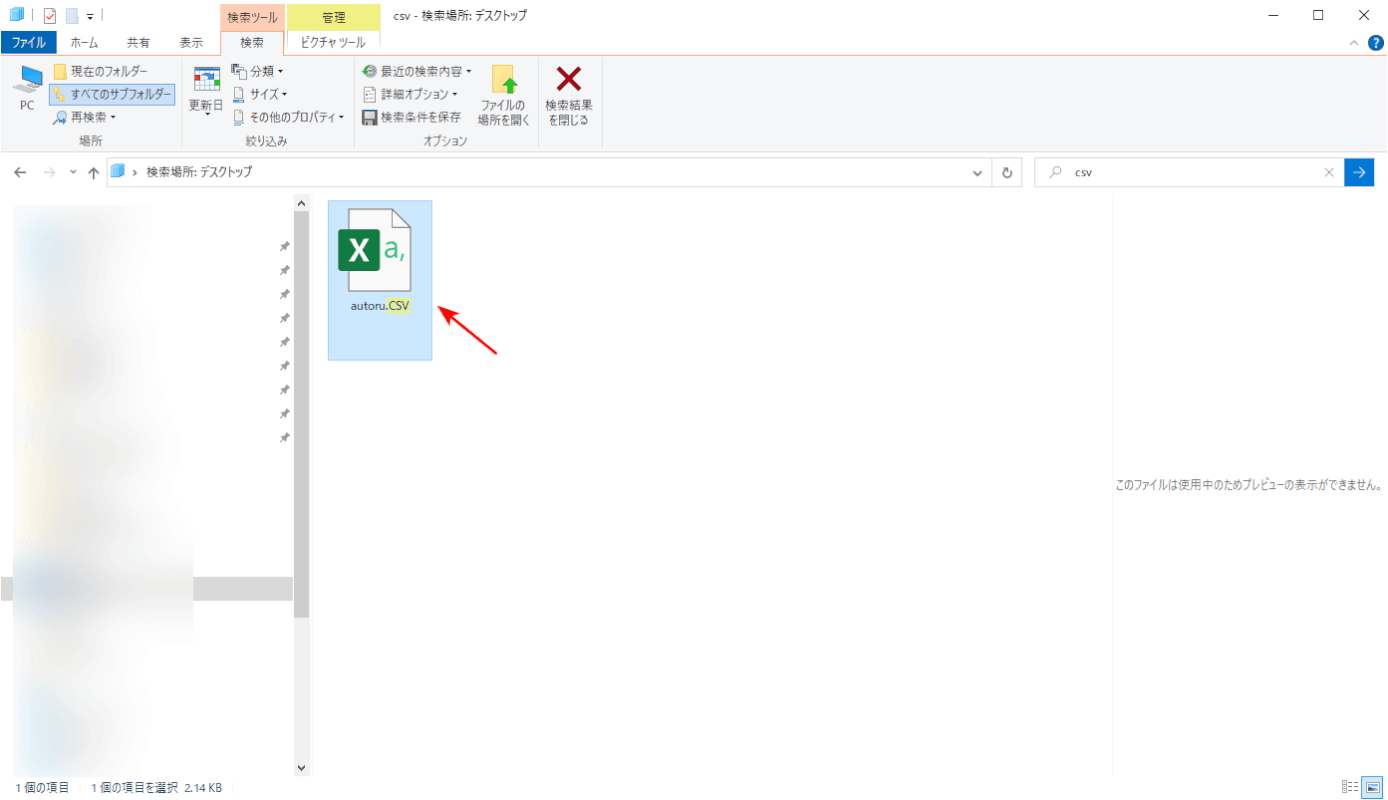Expand the address bar history dropdown

[977, 172]
